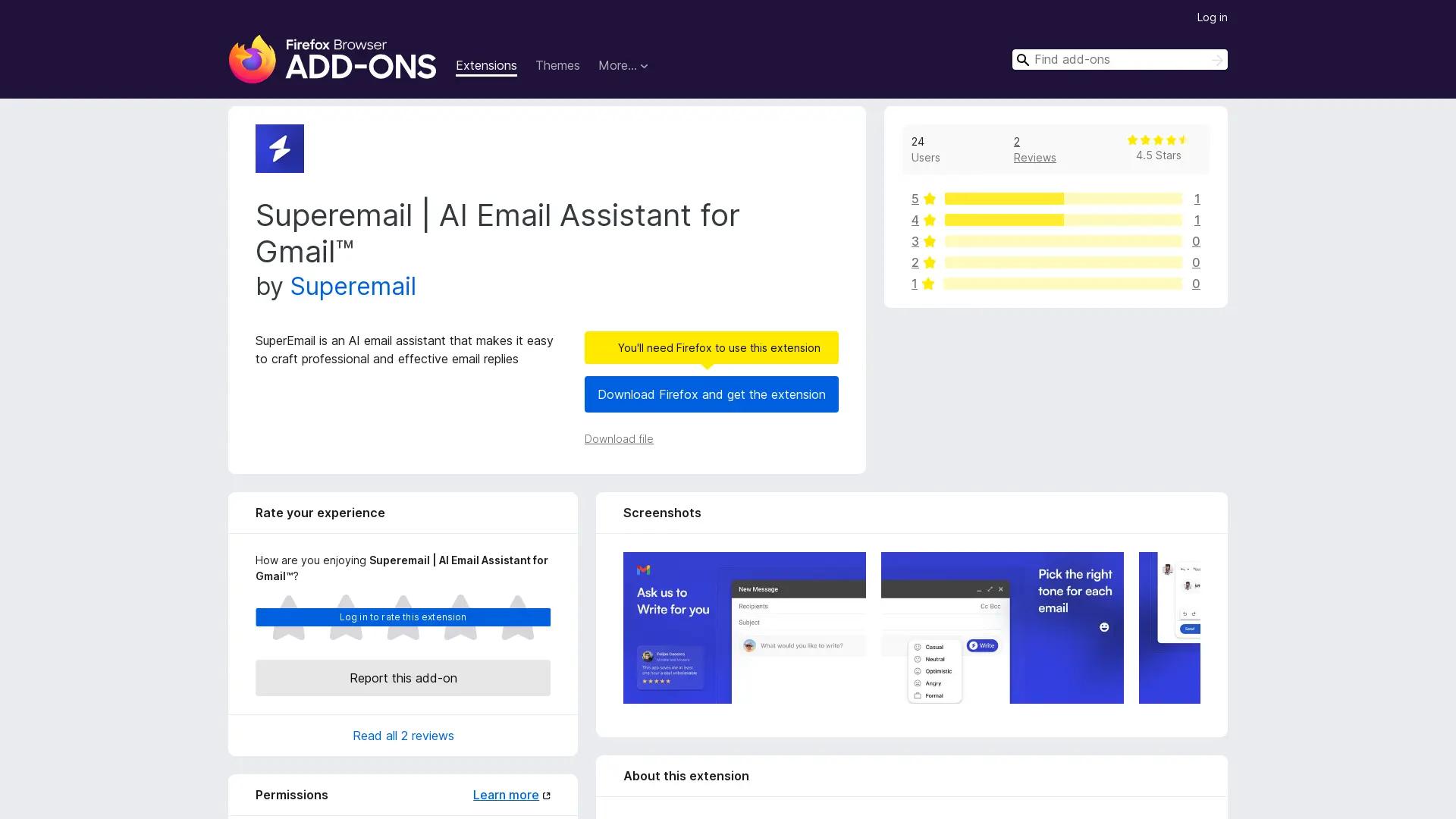
Task: Click the search magnifier icon in Find add-ons
Action: 1022,59
